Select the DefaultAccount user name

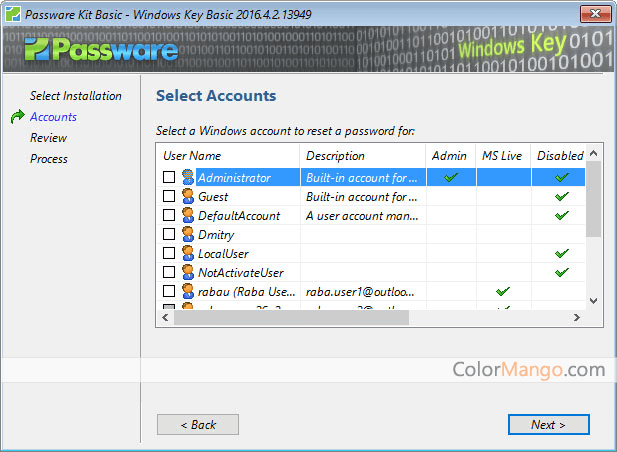[239, 216]
